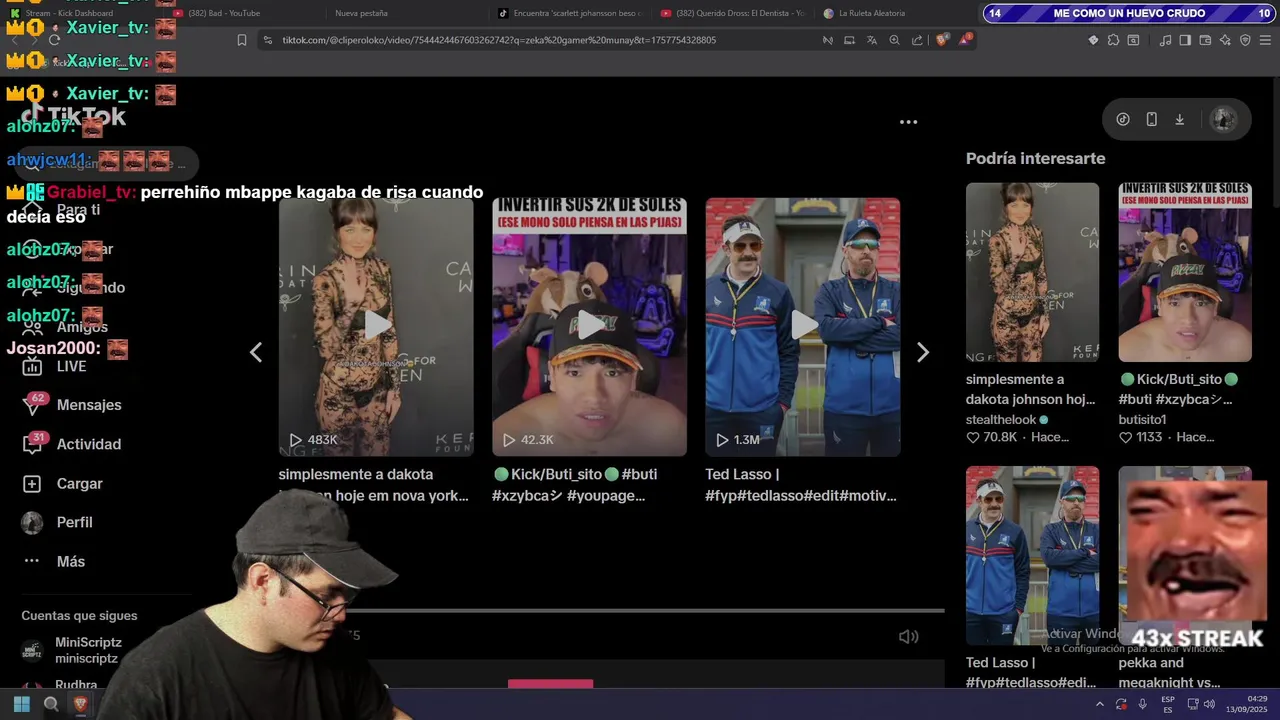Viewport: 1280px width, 720px height.
Task: Open the three-dots menu above the videos
Action: click(x=908, y=122)
